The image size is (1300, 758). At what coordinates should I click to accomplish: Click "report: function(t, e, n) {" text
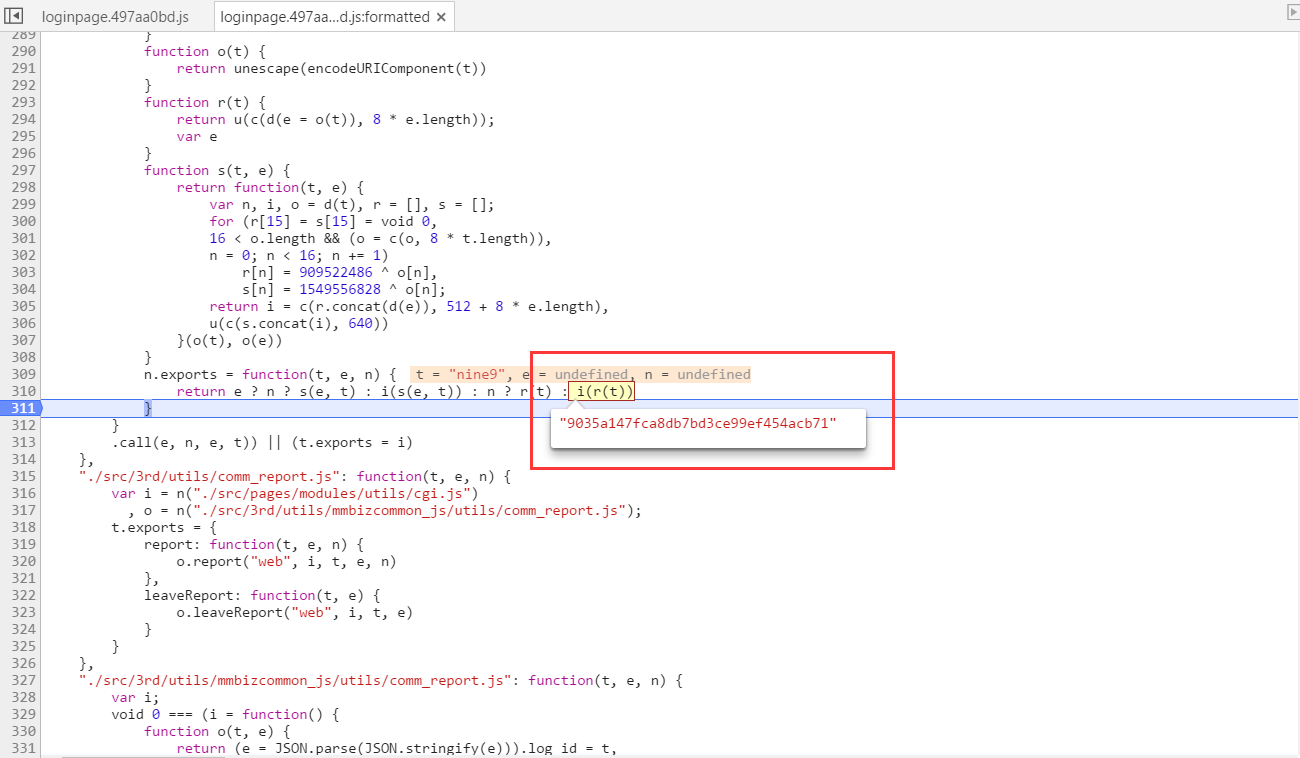click(254, 544)
